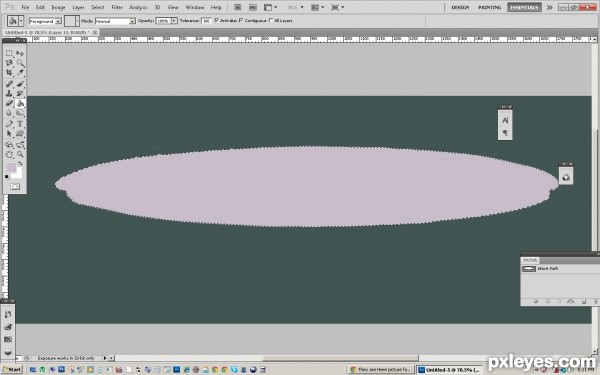Viewport: 600px width, 375px height.
Task: Open the Window menu
Action: point(194,7)
